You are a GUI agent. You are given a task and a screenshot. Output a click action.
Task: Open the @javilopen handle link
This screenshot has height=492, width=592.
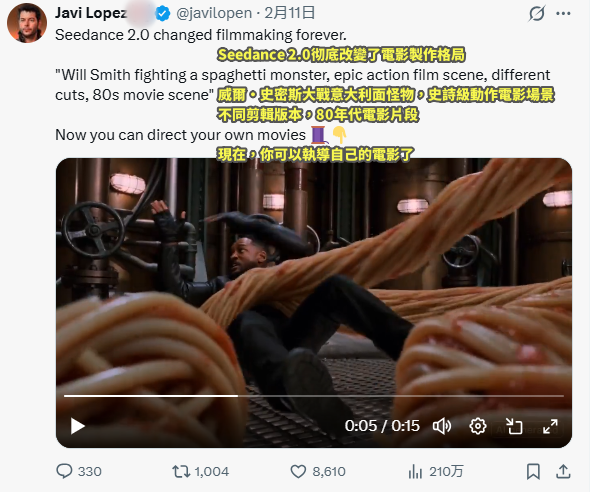214,13
